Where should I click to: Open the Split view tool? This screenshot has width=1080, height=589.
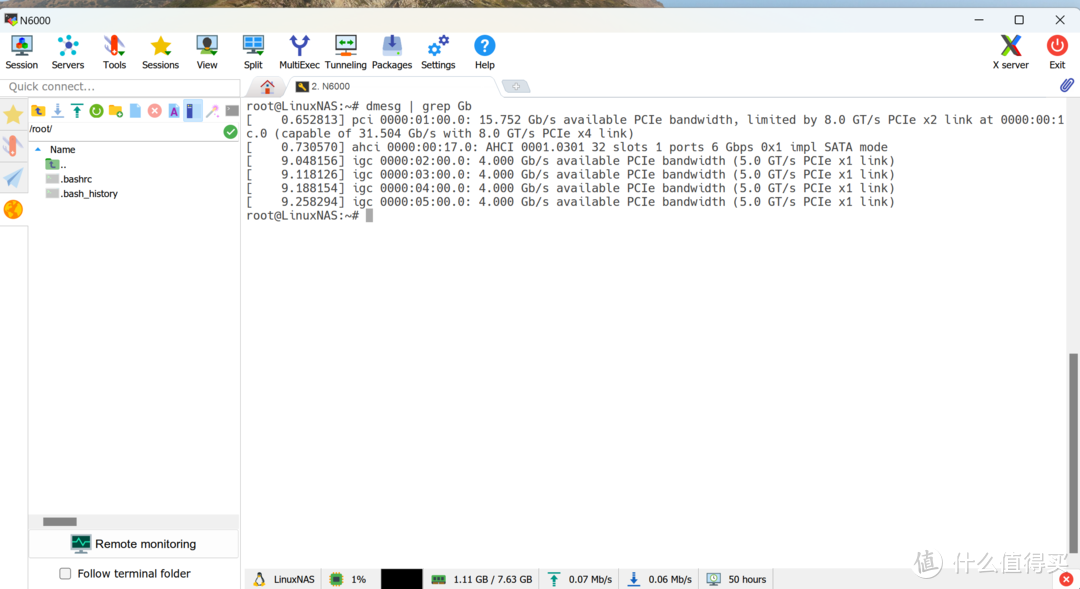pos(253,51)
